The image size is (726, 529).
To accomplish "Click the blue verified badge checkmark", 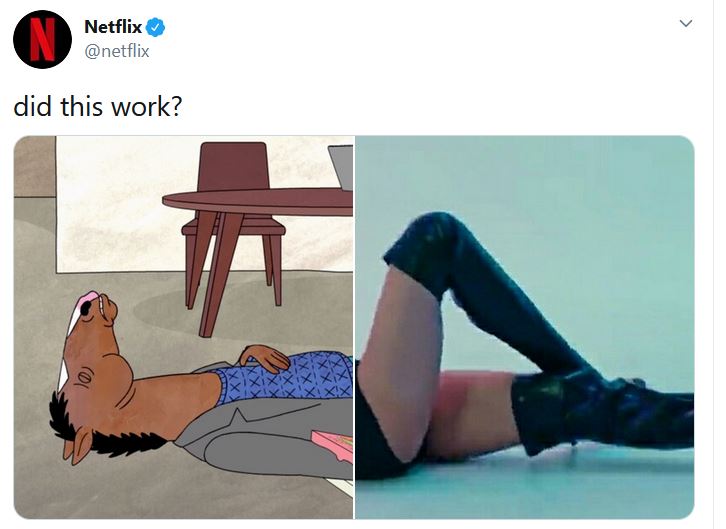I will pos(155,27).
